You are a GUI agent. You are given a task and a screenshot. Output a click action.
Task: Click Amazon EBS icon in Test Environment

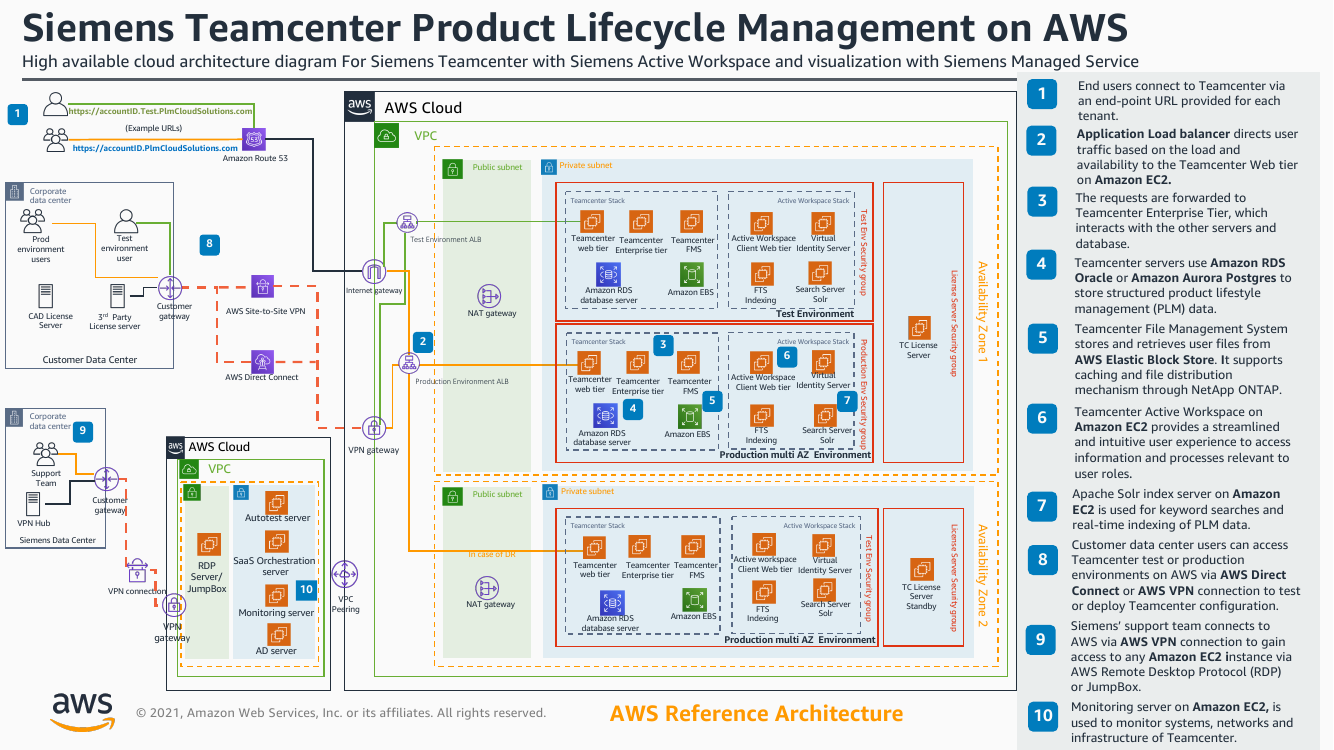coord(692,274)
